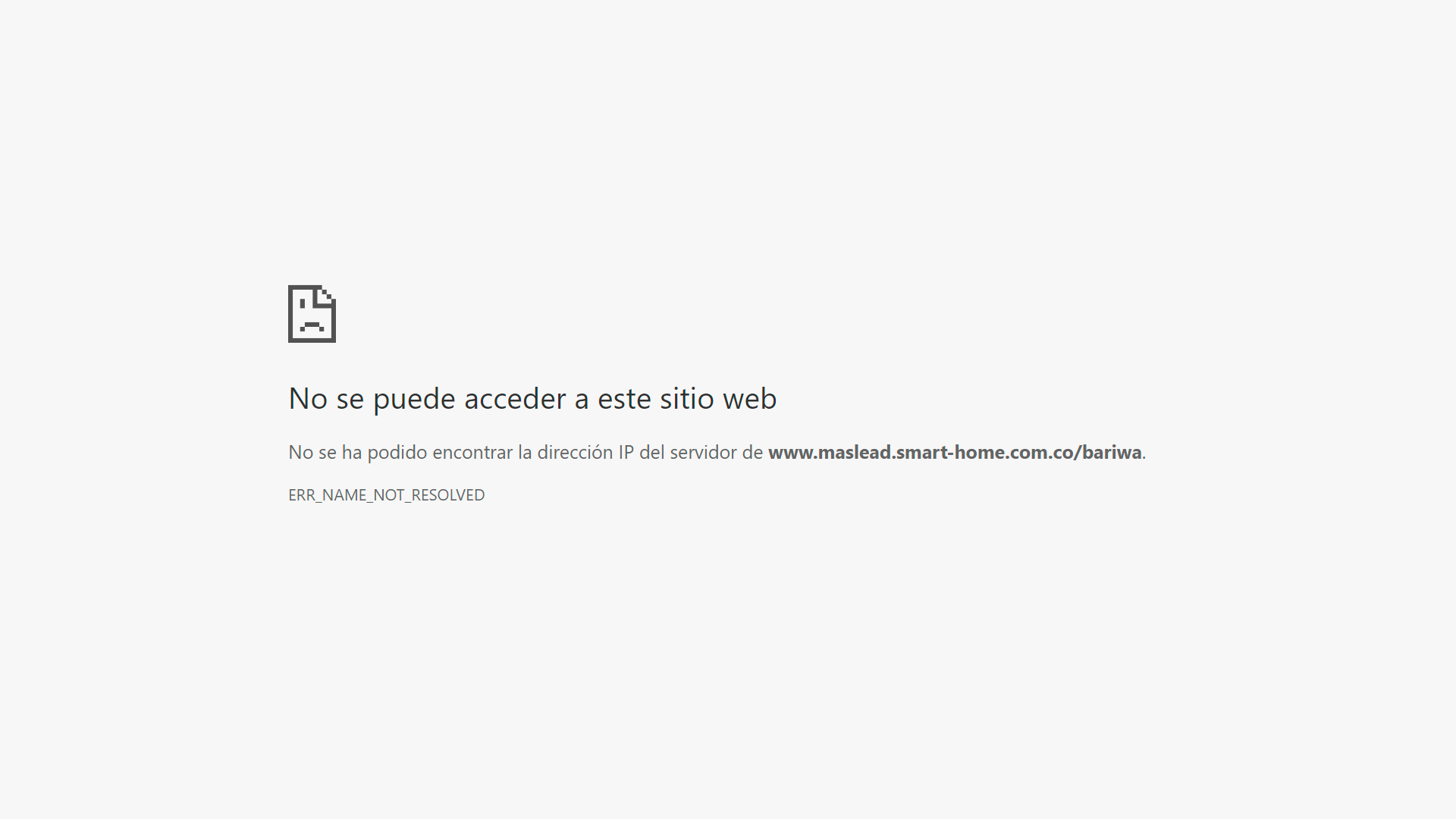
Task: Click the word 'puede' in the heading
Action: tap(414, 400)
